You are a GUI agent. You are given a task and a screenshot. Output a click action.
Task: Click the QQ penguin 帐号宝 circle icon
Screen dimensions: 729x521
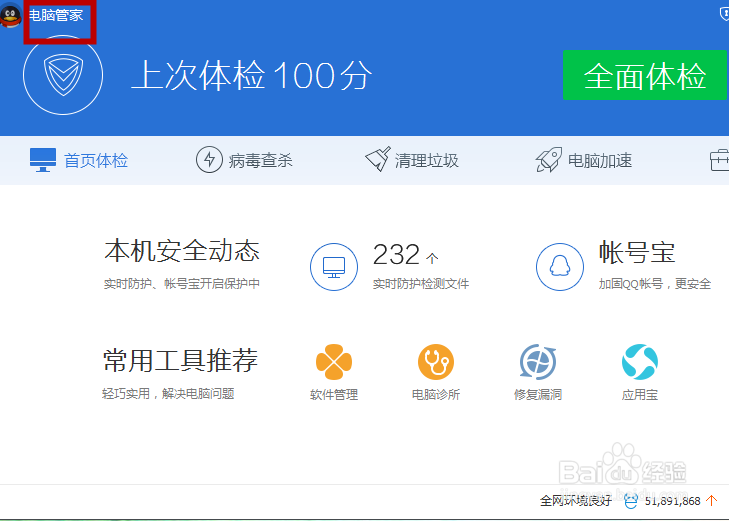[x=560, y=267]
